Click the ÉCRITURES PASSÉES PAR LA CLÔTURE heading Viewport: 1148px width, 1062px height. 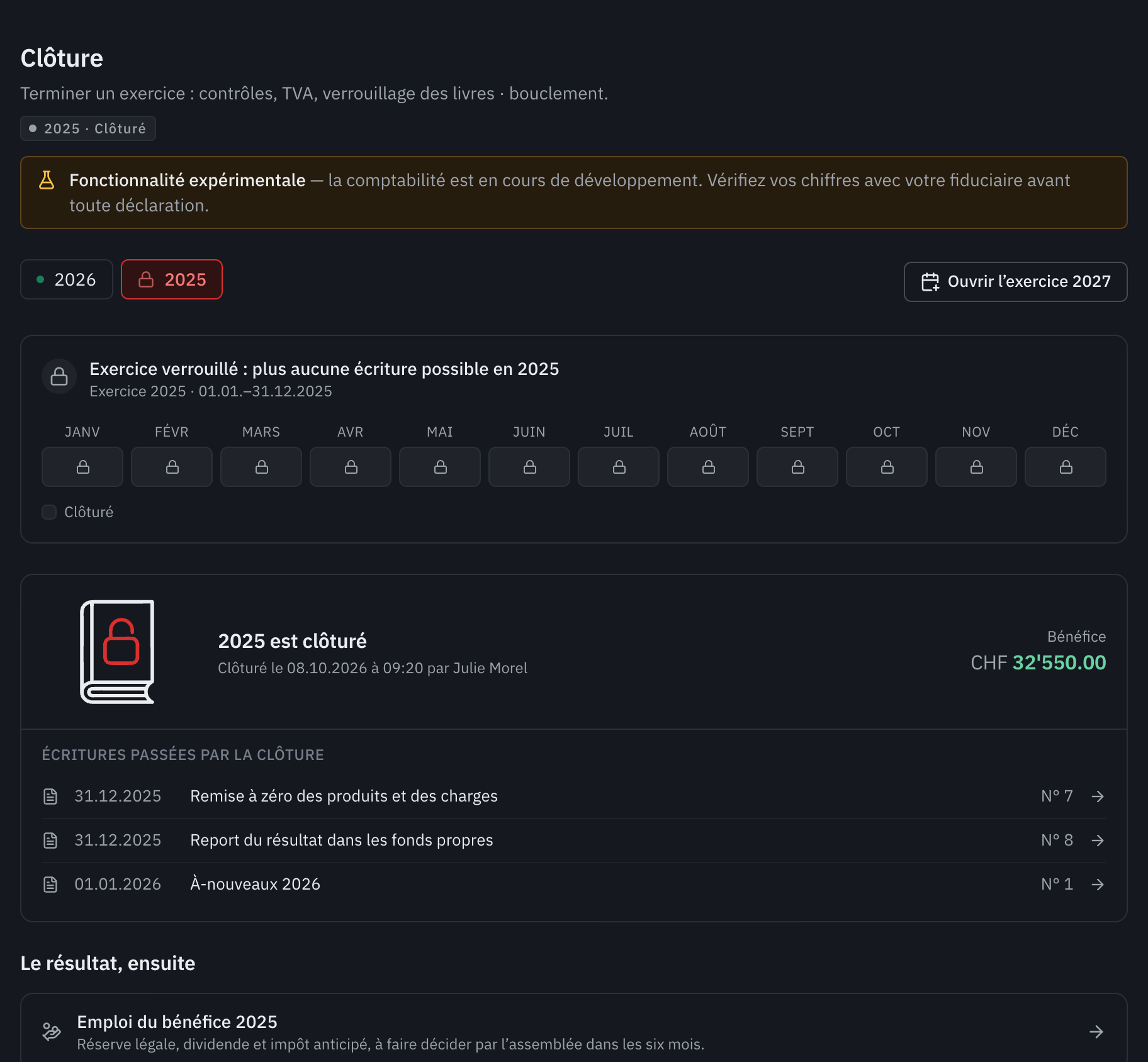point(183,755)
